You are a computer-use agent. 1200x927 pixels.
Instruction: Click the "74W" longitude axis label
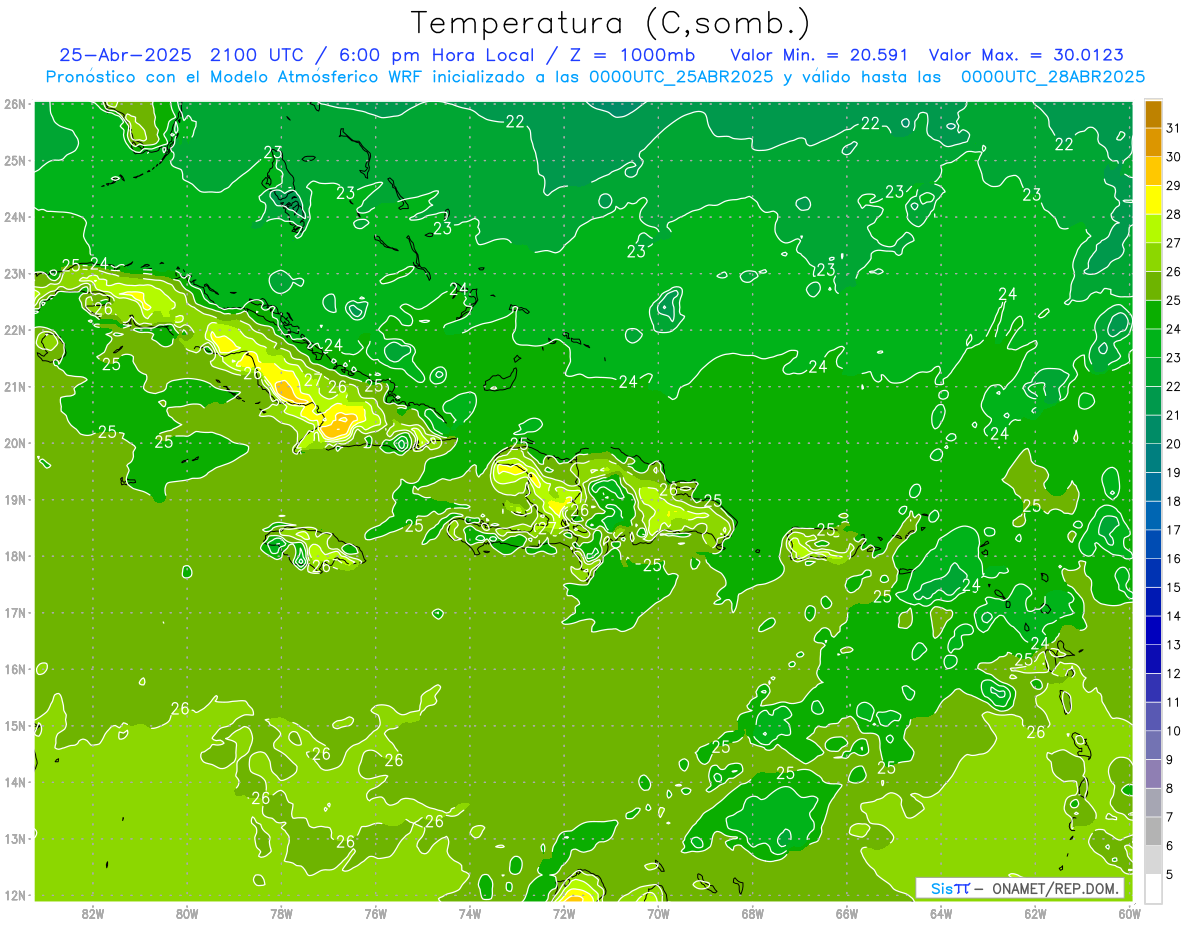point(470,913)
